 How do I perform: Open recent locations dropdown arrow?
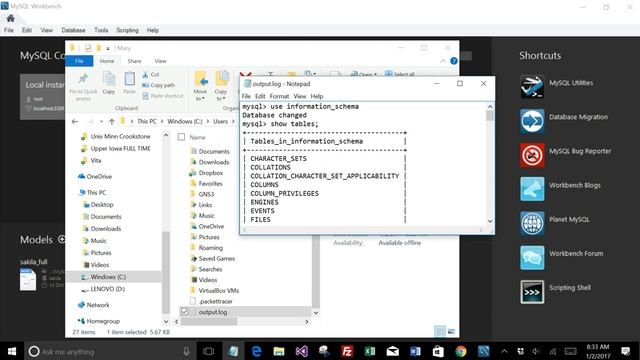pyautogui.click(x=101, y=122)
